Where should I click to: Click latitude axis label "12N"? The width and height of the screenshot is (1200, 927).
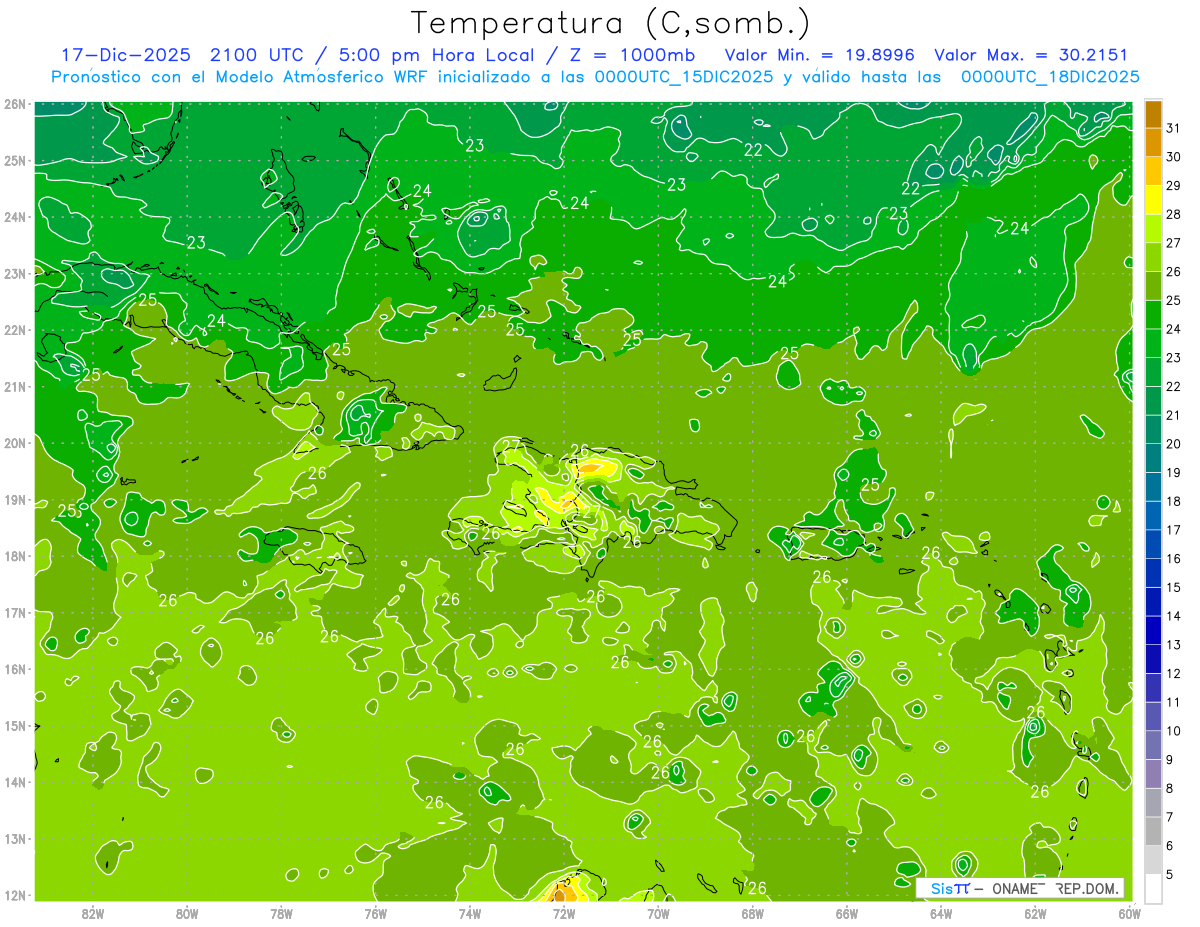point(15,895)
